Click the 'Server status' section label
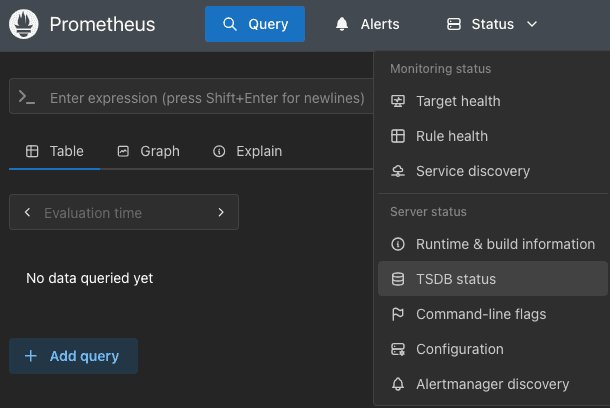 pyautogui.click(x=428, y=212)
